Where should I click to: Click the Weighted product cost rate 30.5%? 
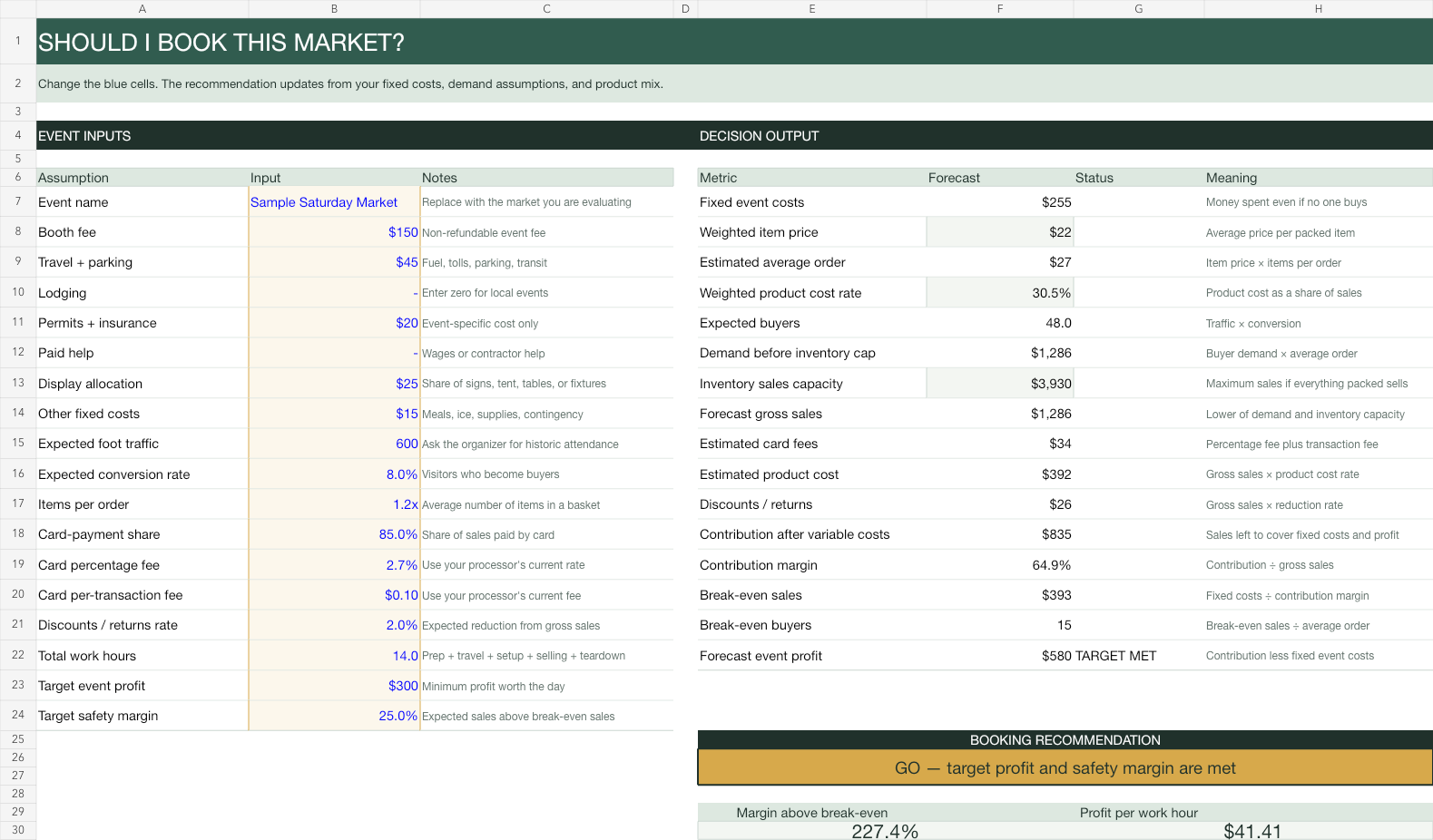[1000, 293]
